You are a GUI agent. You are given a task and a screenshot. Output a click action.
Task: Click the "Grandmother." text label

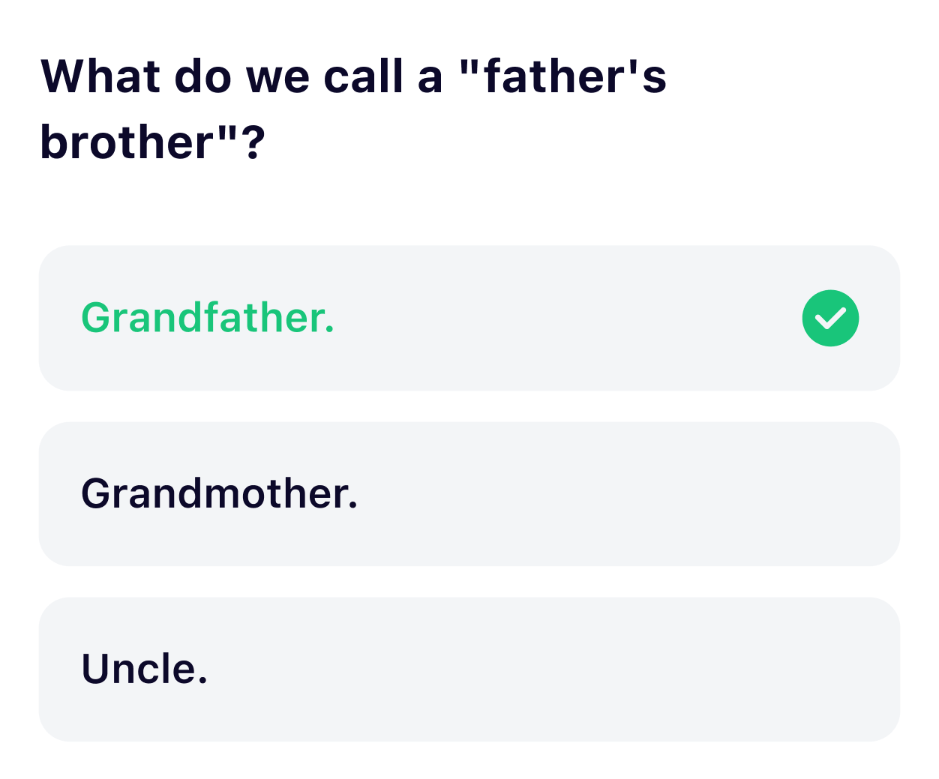click(219, 494)
